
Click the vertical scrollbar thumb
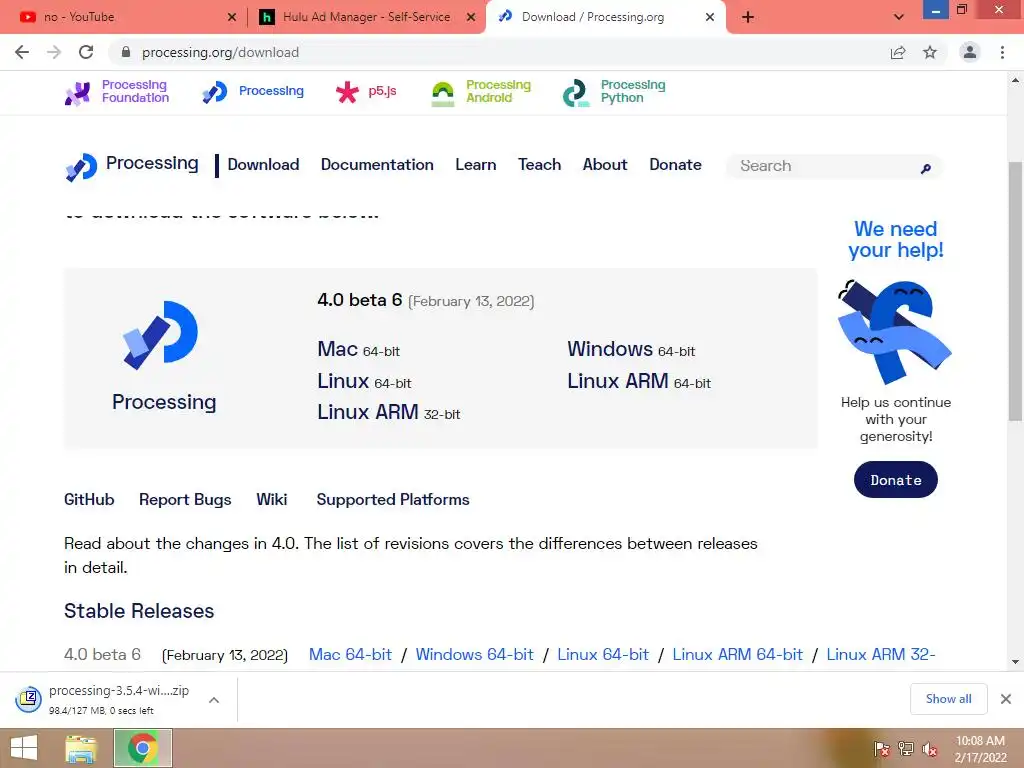pos(1015,291)
